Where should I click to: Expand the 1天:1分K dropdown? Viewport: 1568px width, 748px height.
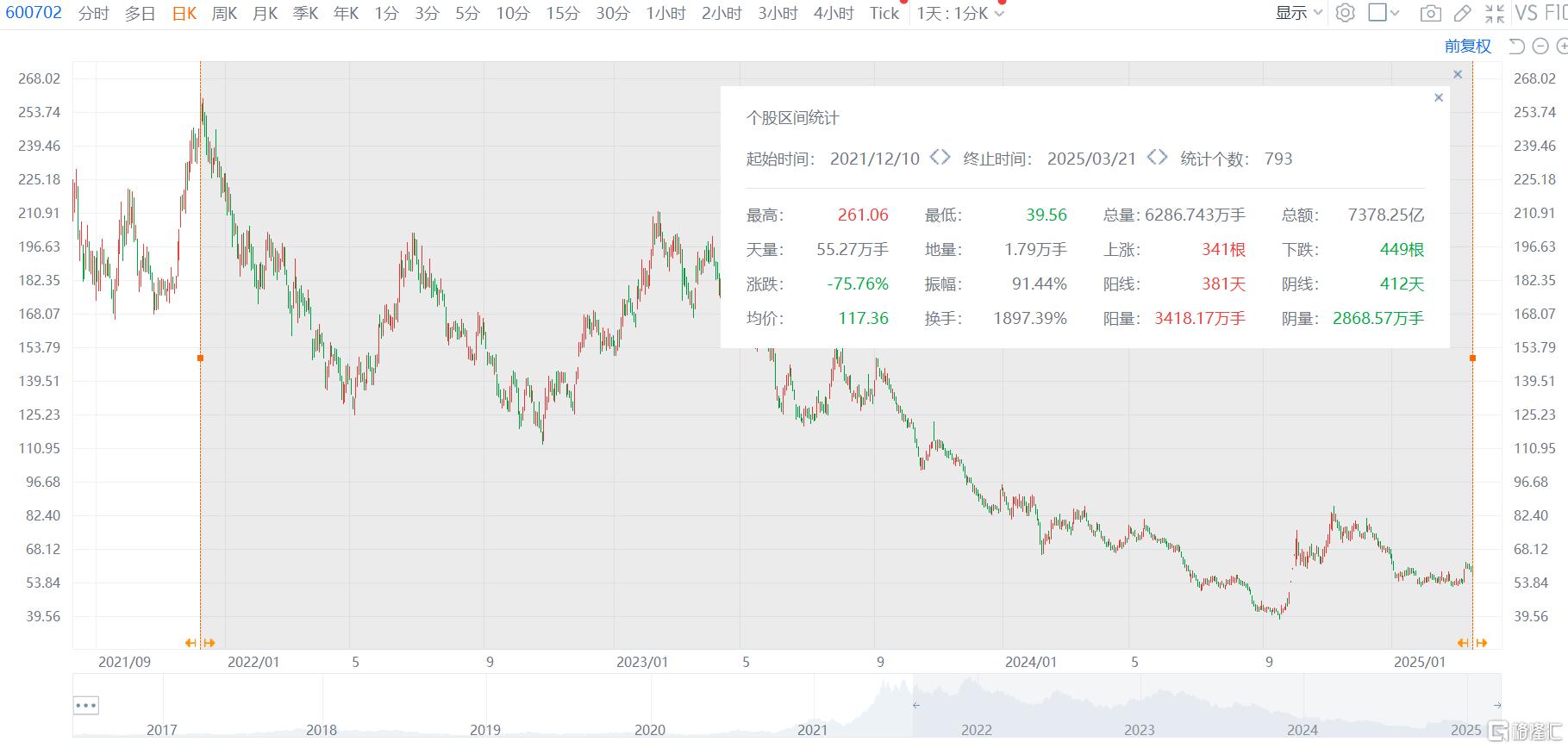pos(960,13)
